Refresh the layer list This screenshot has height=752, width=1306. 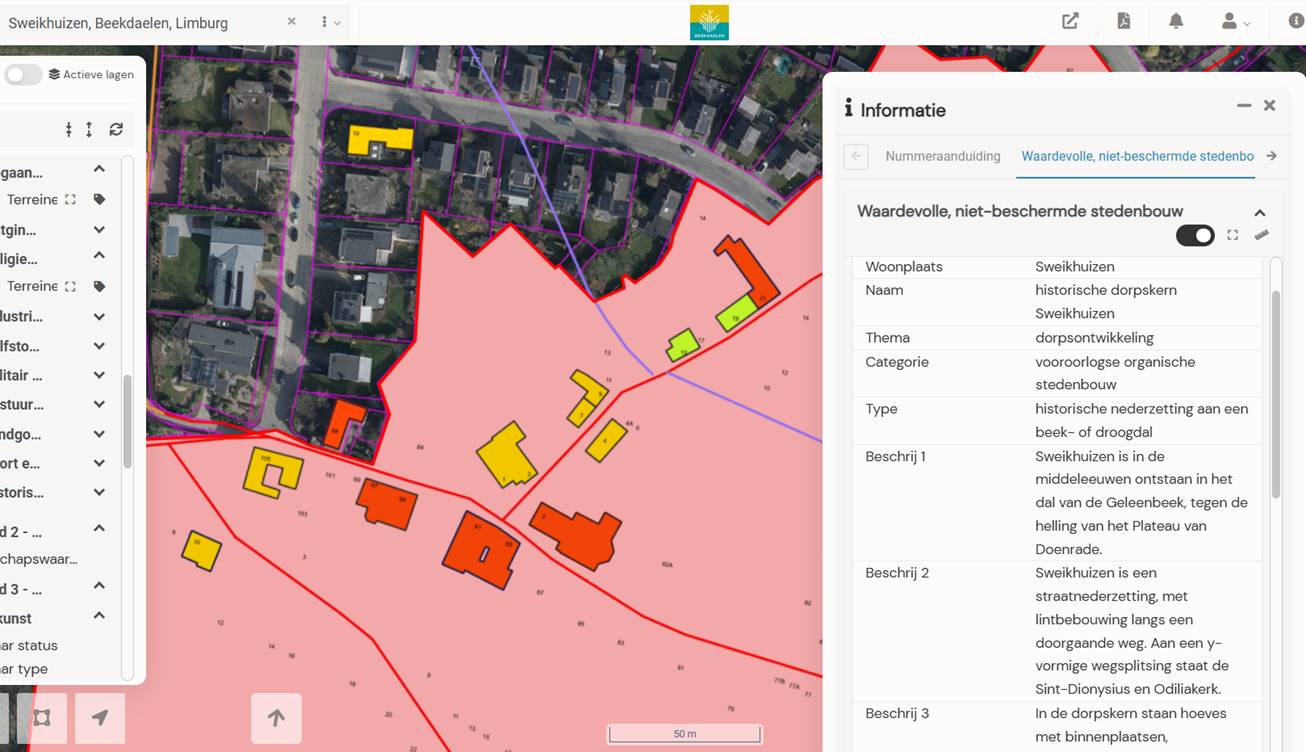point(116,129)
